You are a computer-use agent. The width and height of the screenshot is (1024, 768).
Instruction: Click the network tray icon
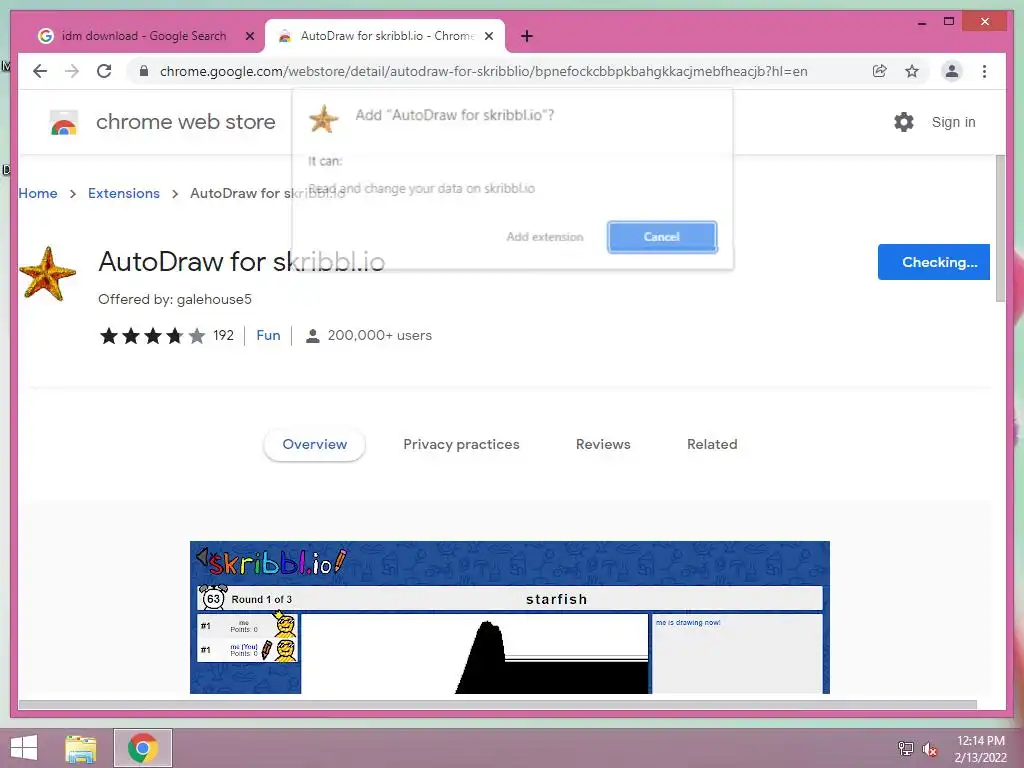coord(905,748)
